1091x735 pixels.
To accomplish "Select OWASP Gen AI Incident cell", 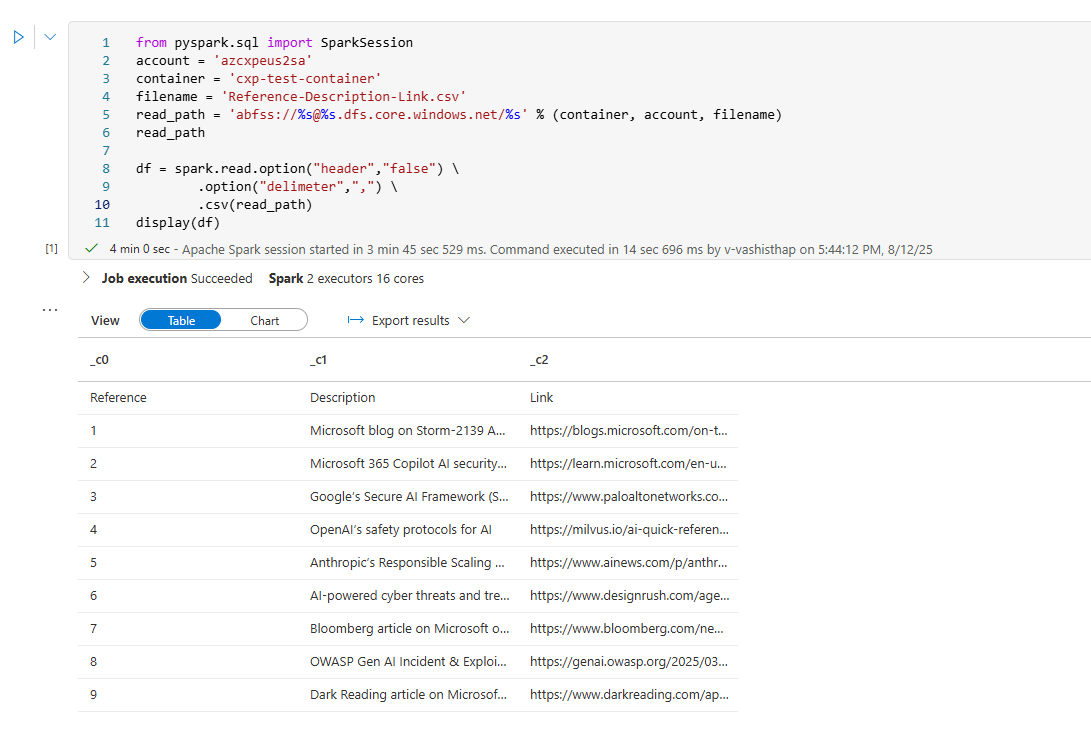I will click(408, 662).
